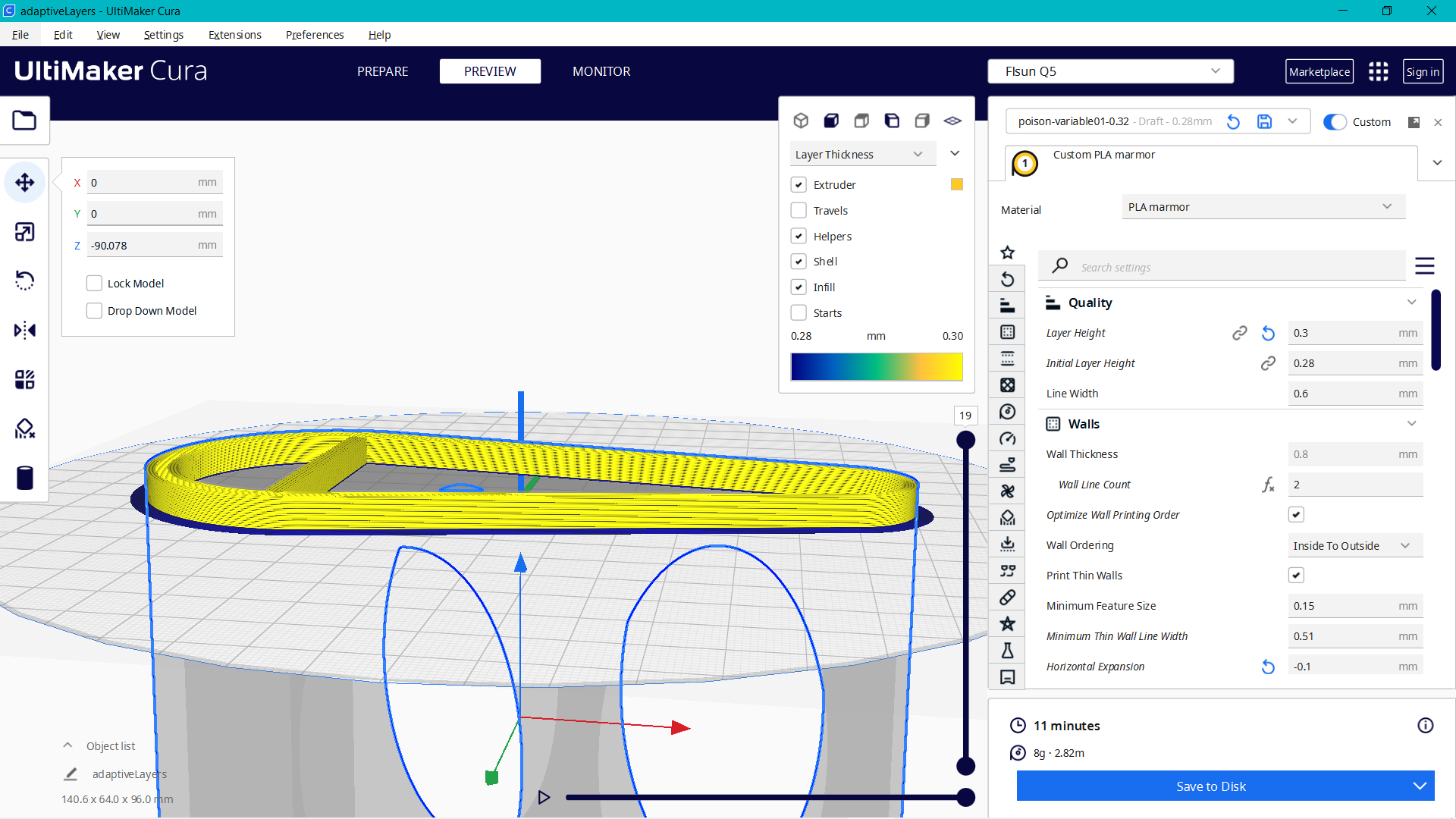Switch to the PREPARE stage

click(383, 71)
